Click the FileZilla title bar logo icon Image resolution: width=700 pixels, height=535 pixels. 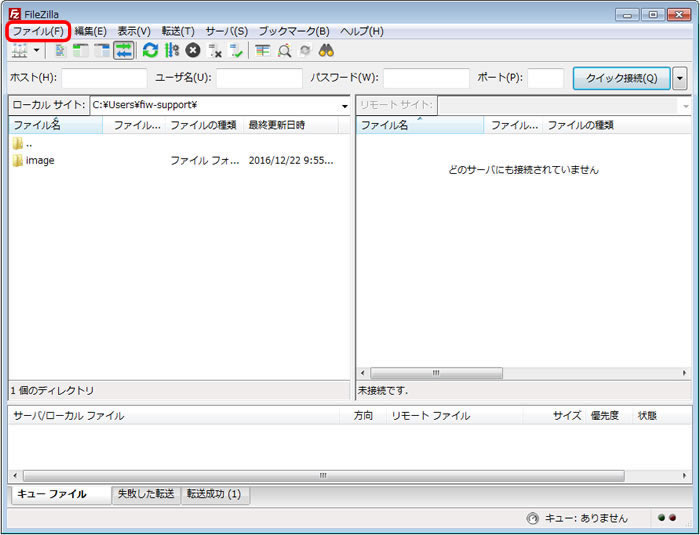15,14
